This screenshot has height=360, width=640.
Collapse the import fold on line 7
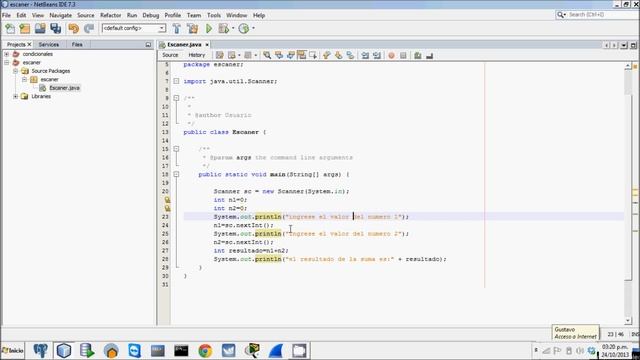[x=176, y=81]
